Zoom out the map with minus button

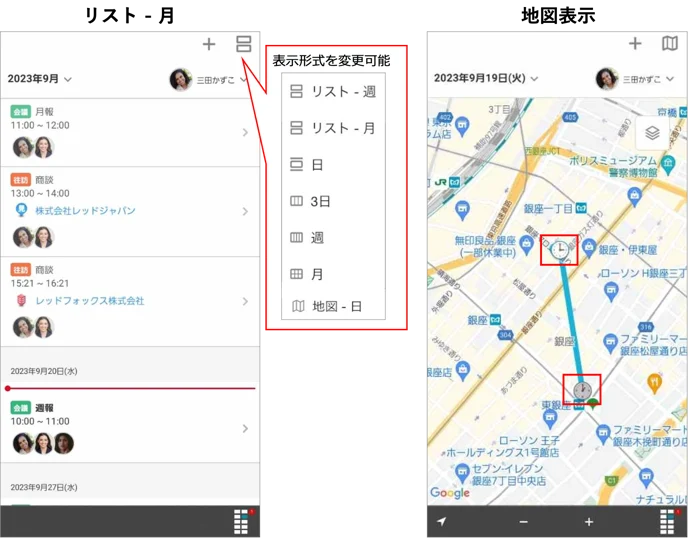(523, 522)
